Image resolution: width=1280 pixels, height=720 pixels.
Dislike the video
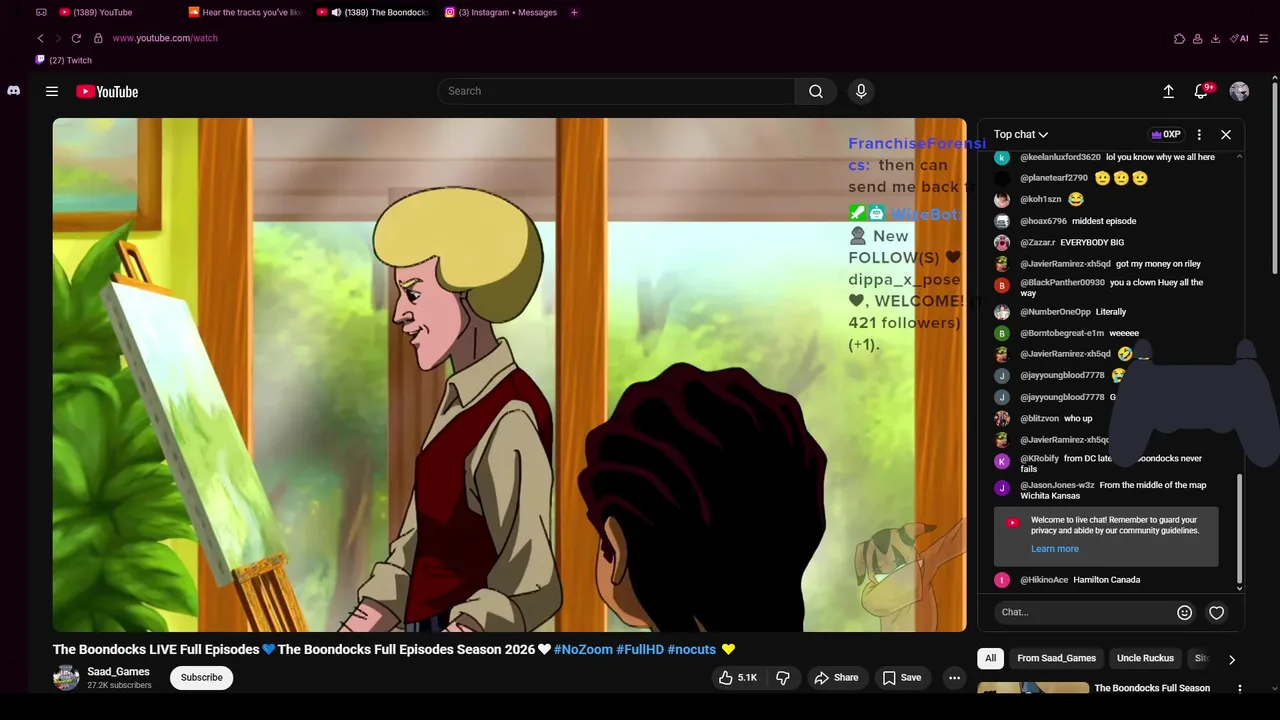click(783, 678)
